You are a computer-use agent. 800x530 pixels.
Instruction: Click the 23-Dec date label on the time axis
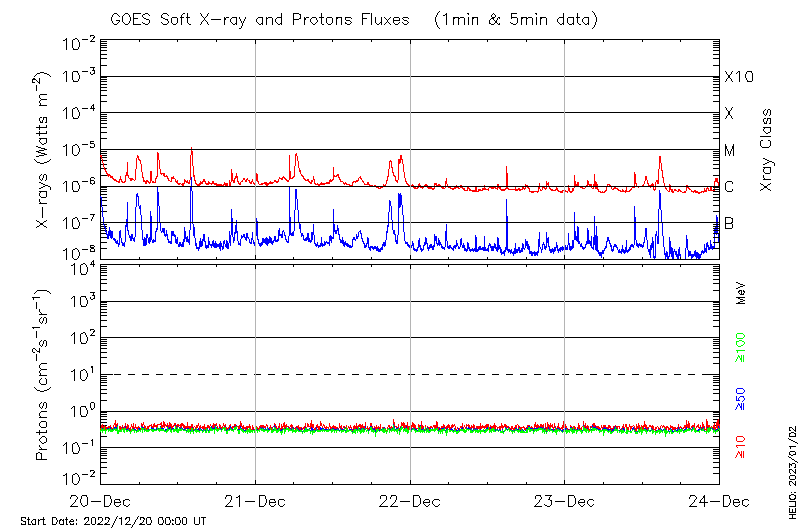564,502
